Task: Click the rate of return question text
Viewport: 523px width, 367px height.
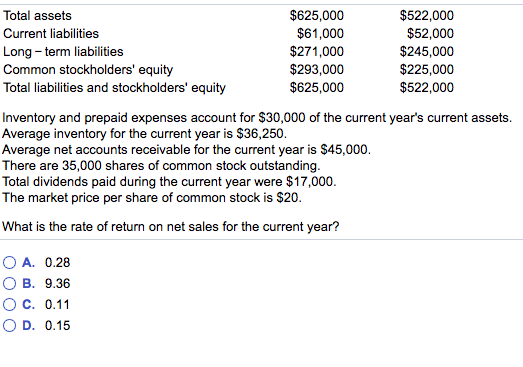Action: click(170, 227)
